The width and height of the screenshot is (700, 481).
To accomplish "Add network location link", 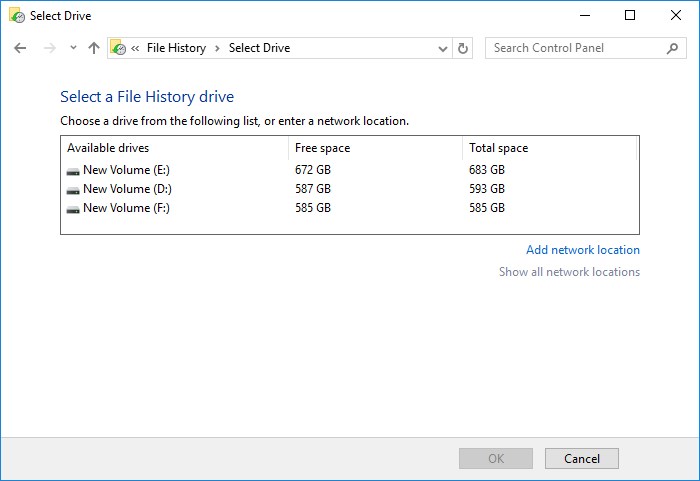I will [x=583, y=250].
